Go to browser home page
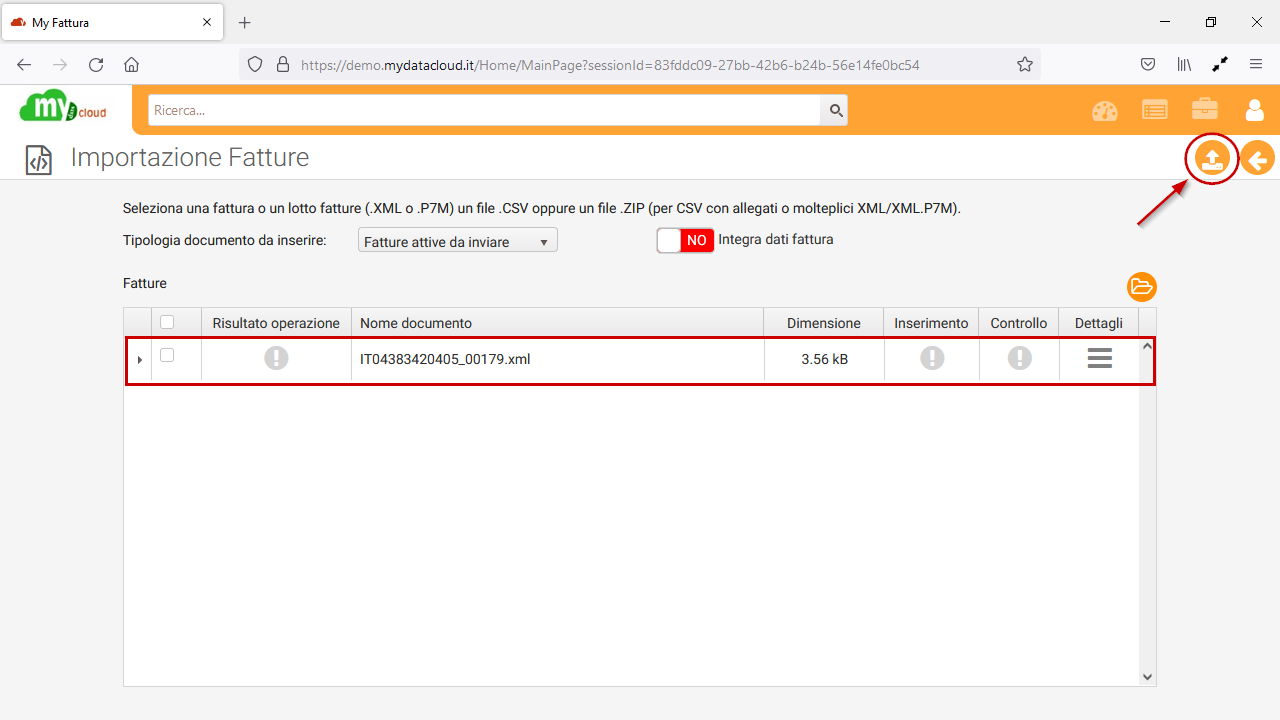 coord(131,65)
